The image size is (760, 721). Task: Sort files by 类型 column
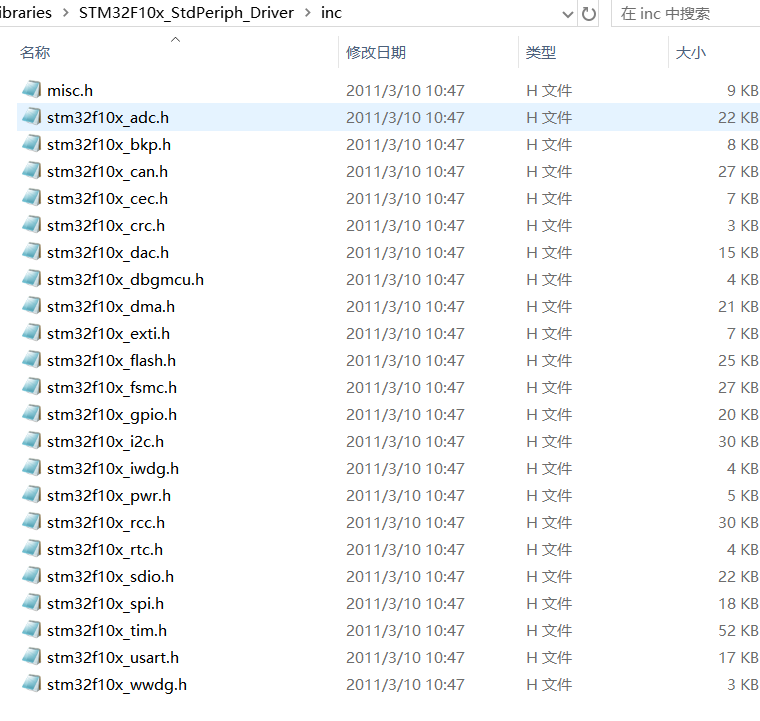point(541,52)
